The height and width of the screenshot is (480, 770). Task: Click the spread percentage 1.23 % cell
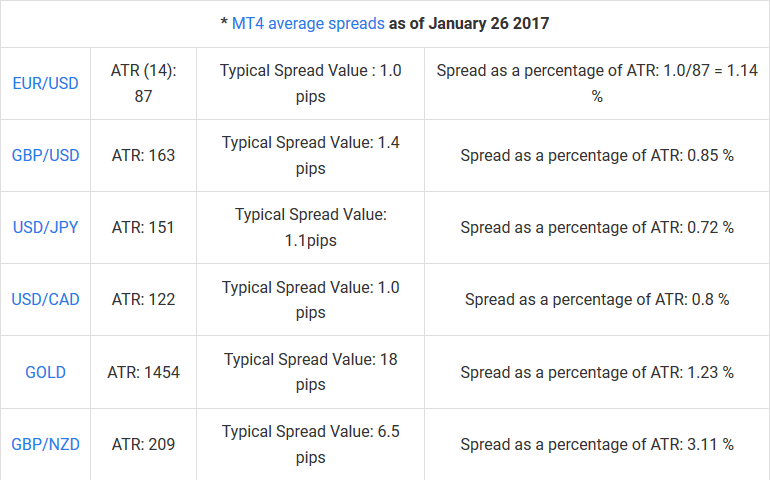(597, 372)
